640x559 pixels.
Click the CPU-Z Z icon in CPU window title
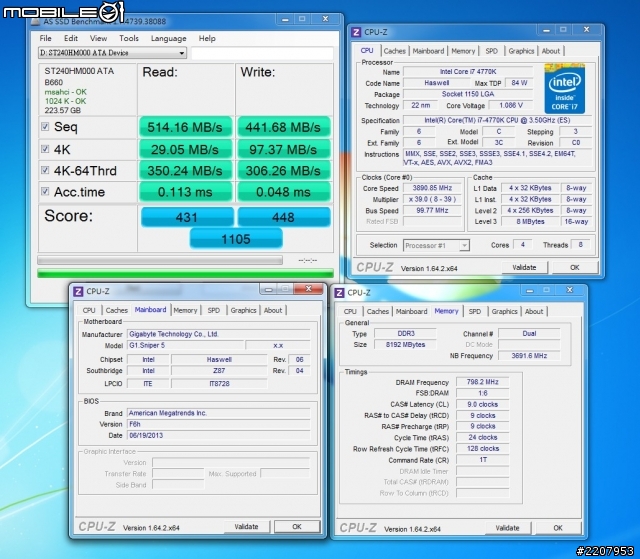tap(356, 32)
